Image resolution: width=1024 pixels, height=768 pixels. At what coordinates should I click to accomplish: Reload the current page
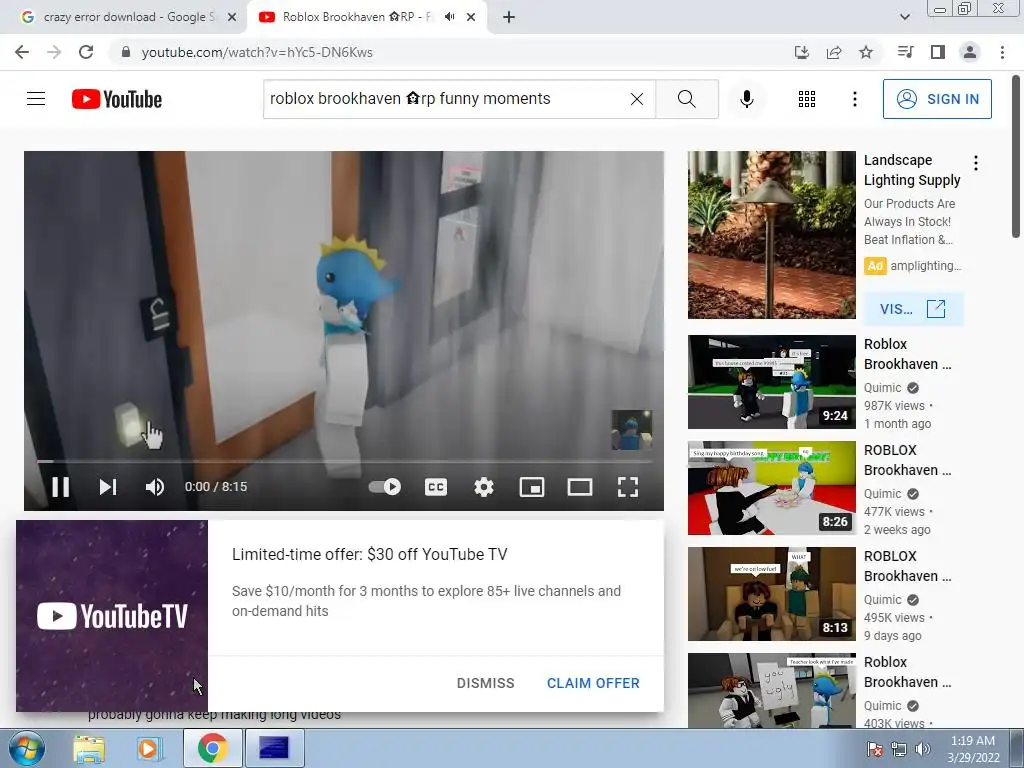click(86, 52)
